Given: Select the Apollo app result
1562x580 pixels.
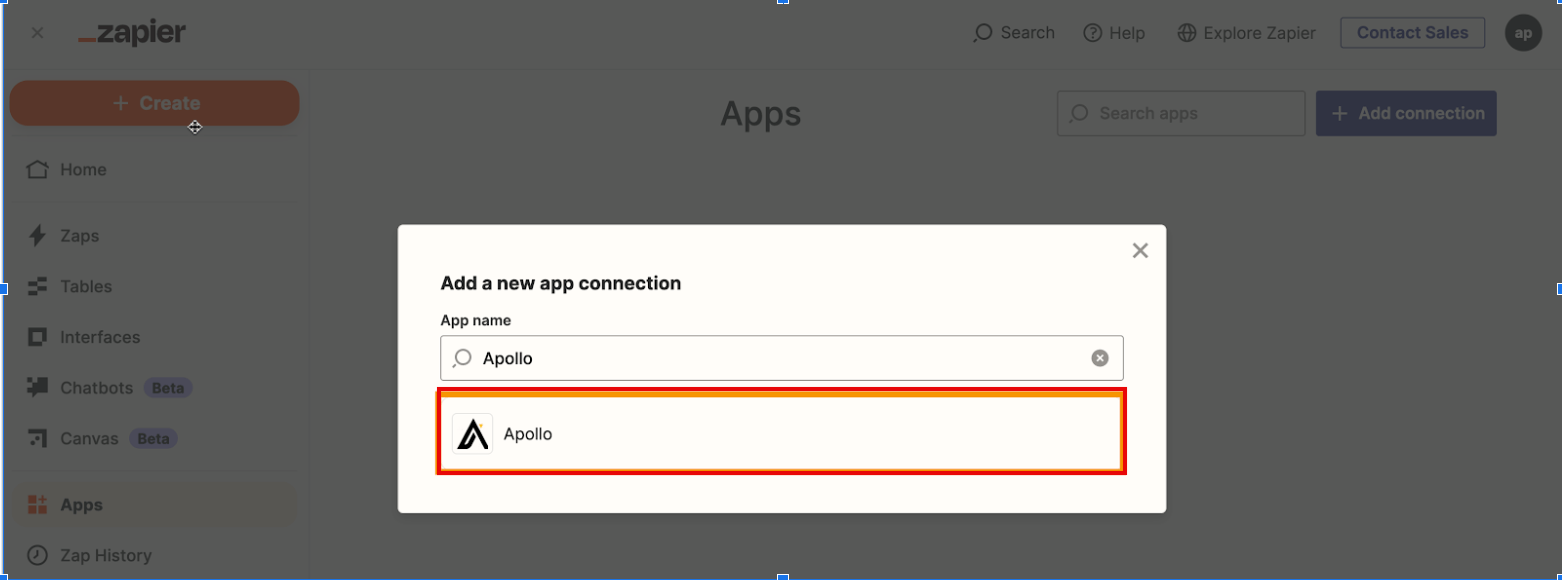Looking at the screenshot, I should click(x=782, y=432).
